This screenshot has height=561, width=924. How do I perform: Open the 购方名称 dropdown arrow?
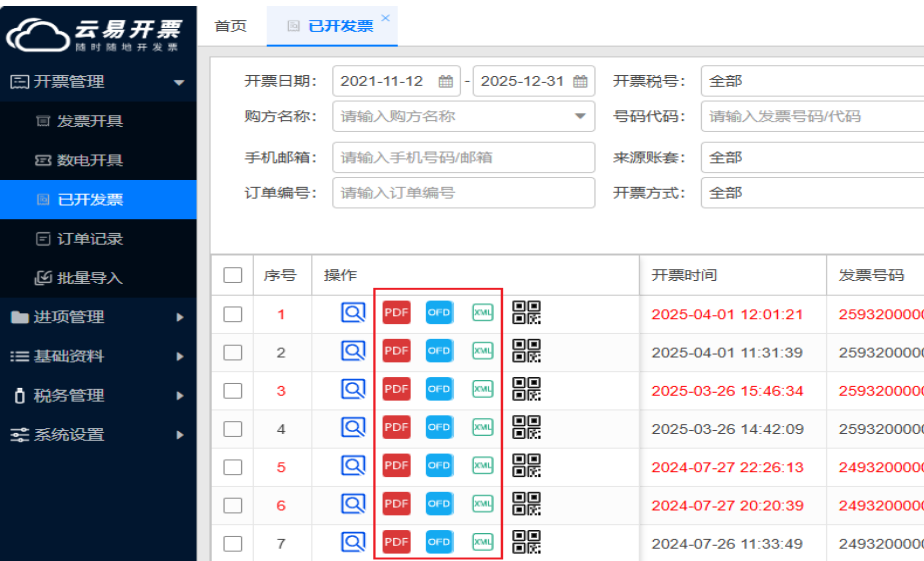point(580,117)
